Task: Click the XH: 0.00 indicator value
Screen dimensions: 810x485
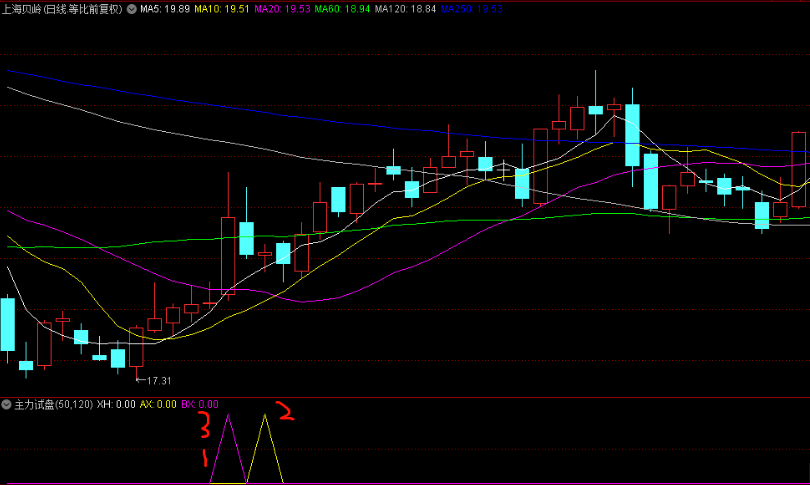Action: tap(116, 404)
